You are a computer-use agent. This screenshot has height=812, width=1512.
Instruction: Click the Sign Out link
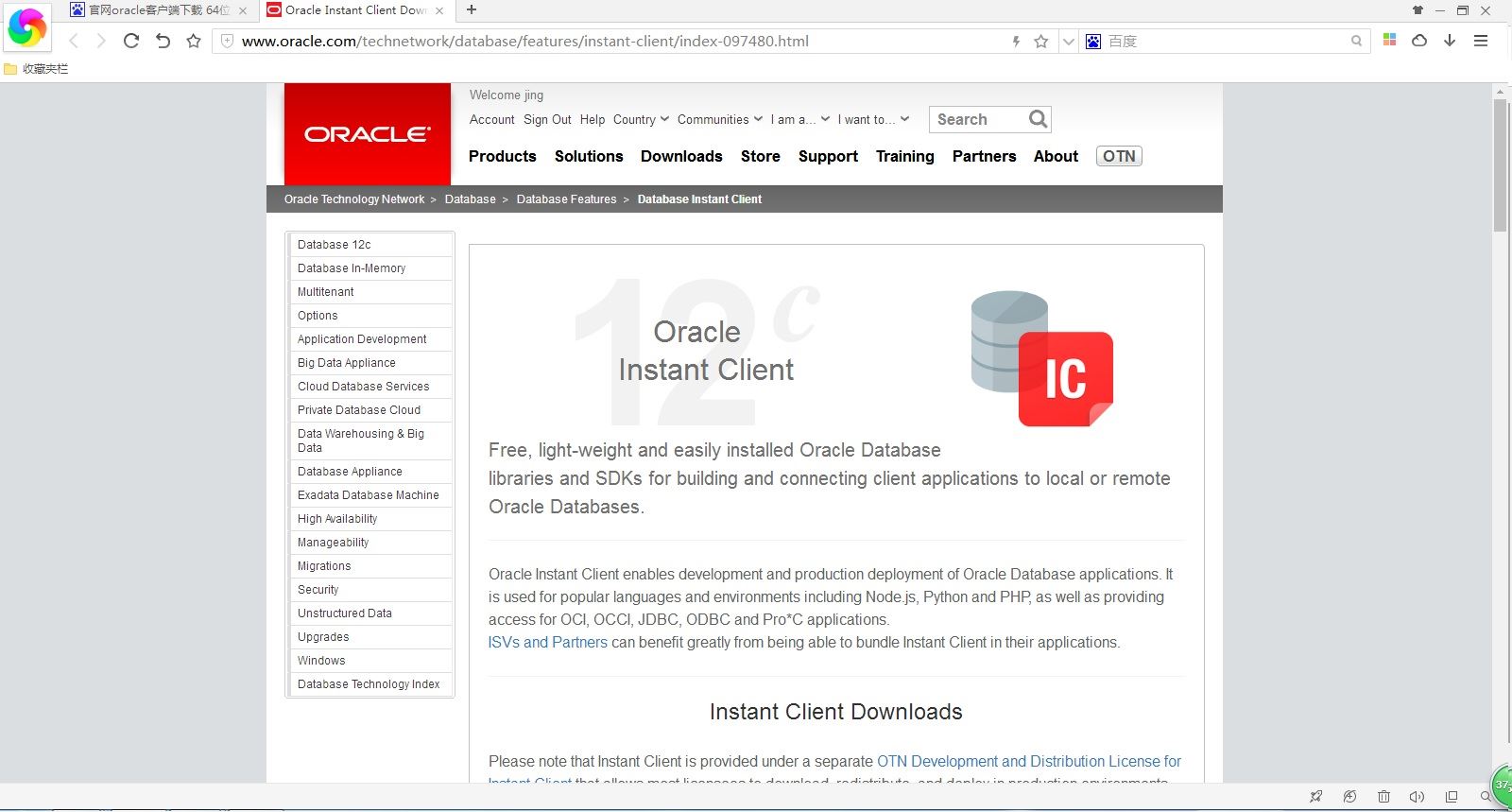coord(547,119)
